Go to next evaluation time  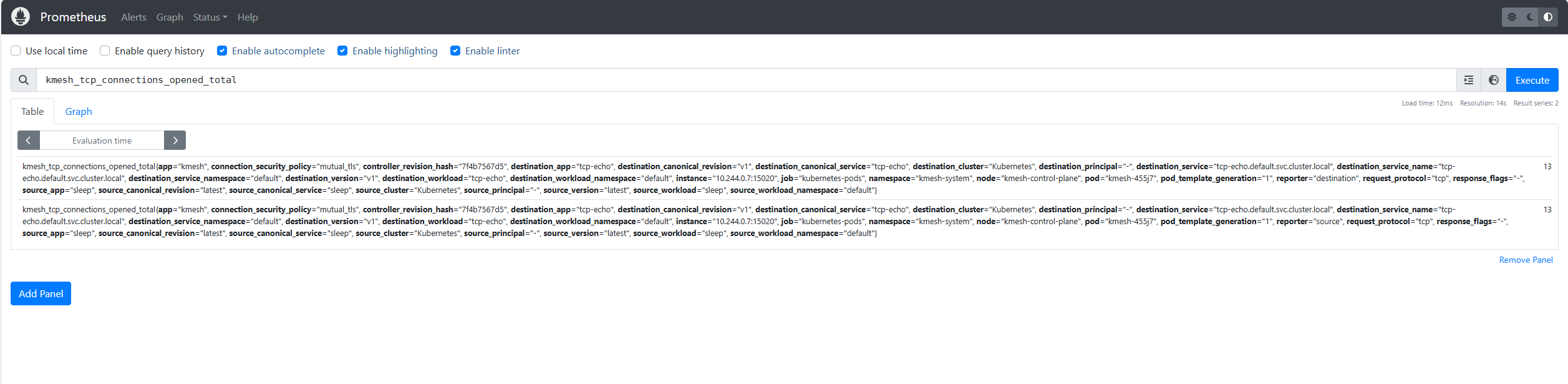[175, 140]
